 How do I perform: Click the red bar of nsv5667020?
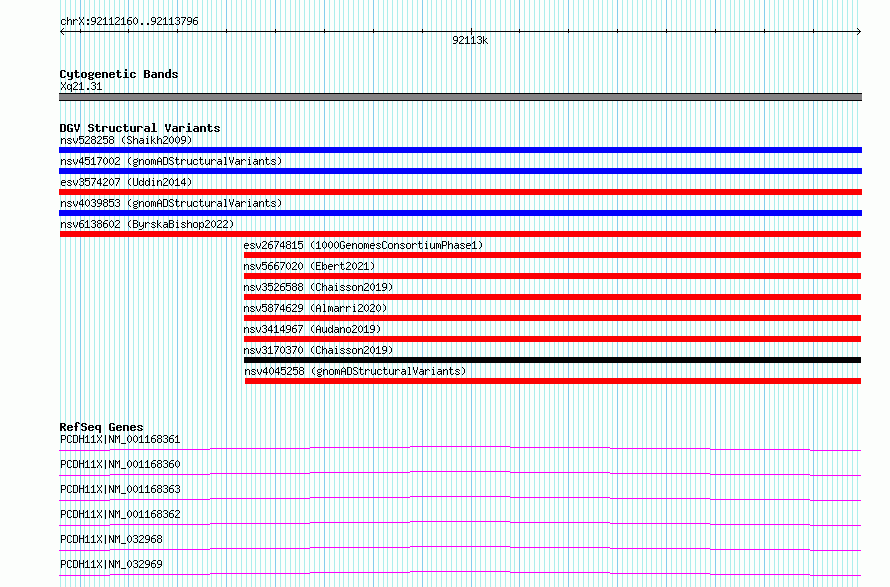[x=552, y=276]
